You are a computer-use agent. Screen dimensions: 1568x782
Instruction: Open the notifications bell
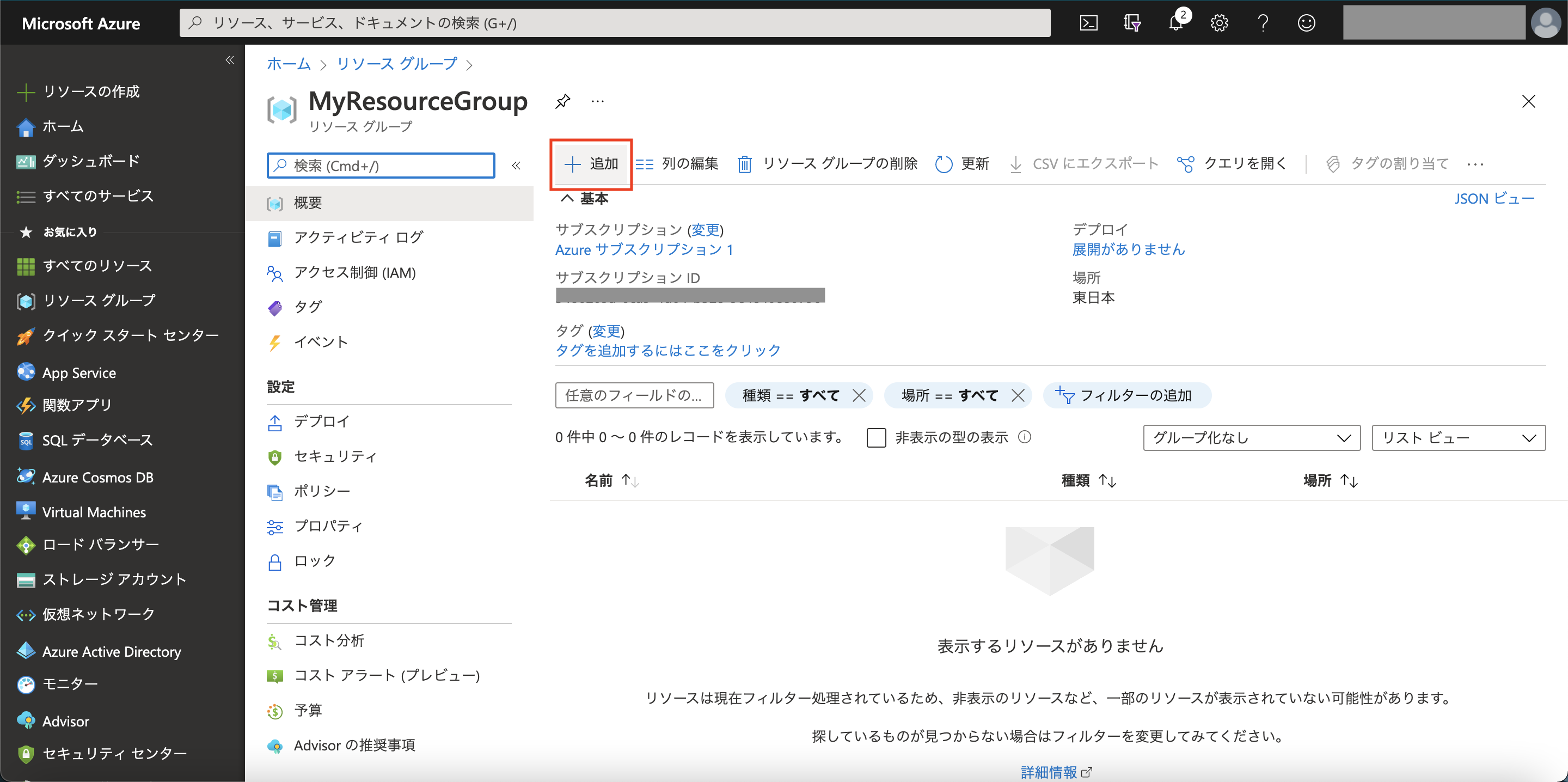(x=1176, y=22)
